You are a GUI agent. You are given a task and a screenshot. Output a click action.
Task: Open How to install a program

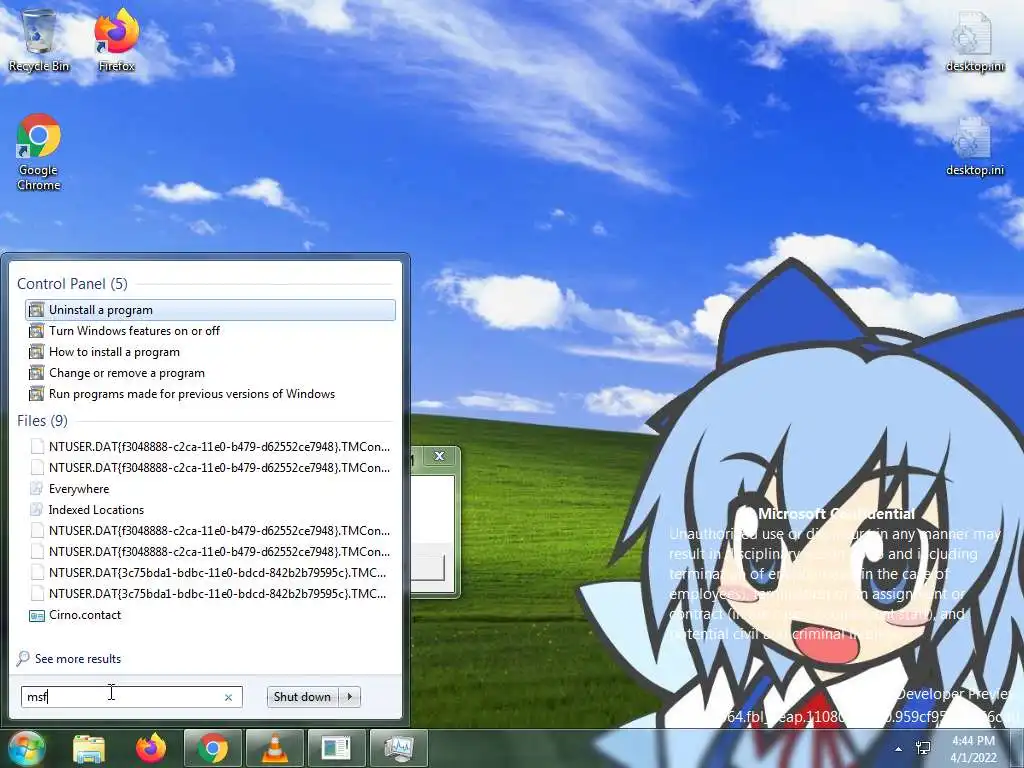tap(210, 351)
